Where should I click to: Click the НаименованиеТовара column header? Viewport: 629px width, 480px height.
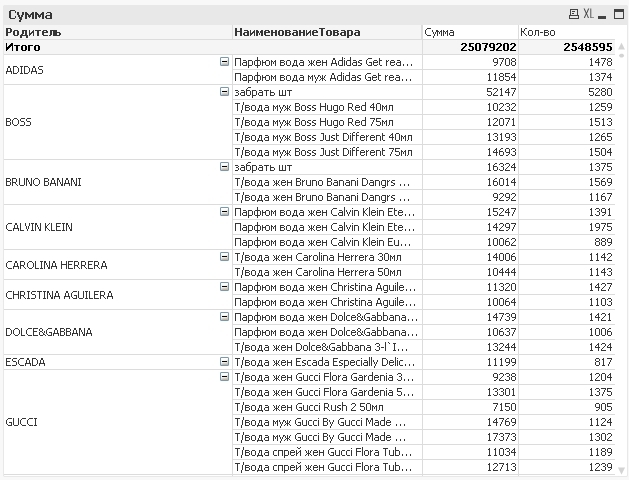[296, 32]
